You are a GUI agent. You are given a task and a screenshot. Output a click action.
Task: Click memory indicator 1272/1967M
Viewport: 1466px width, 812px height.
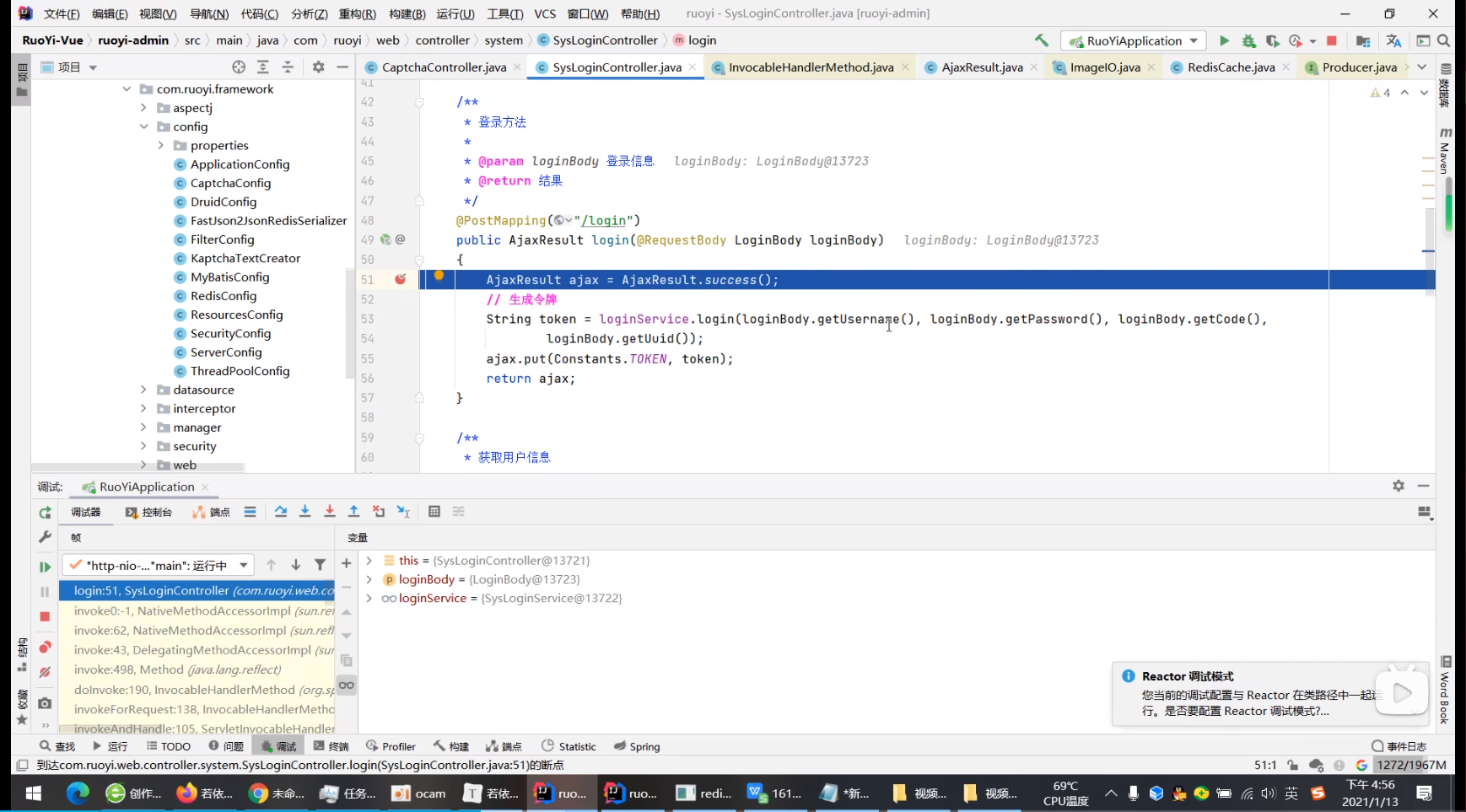pyautogui.click(x=1412, y=765)
